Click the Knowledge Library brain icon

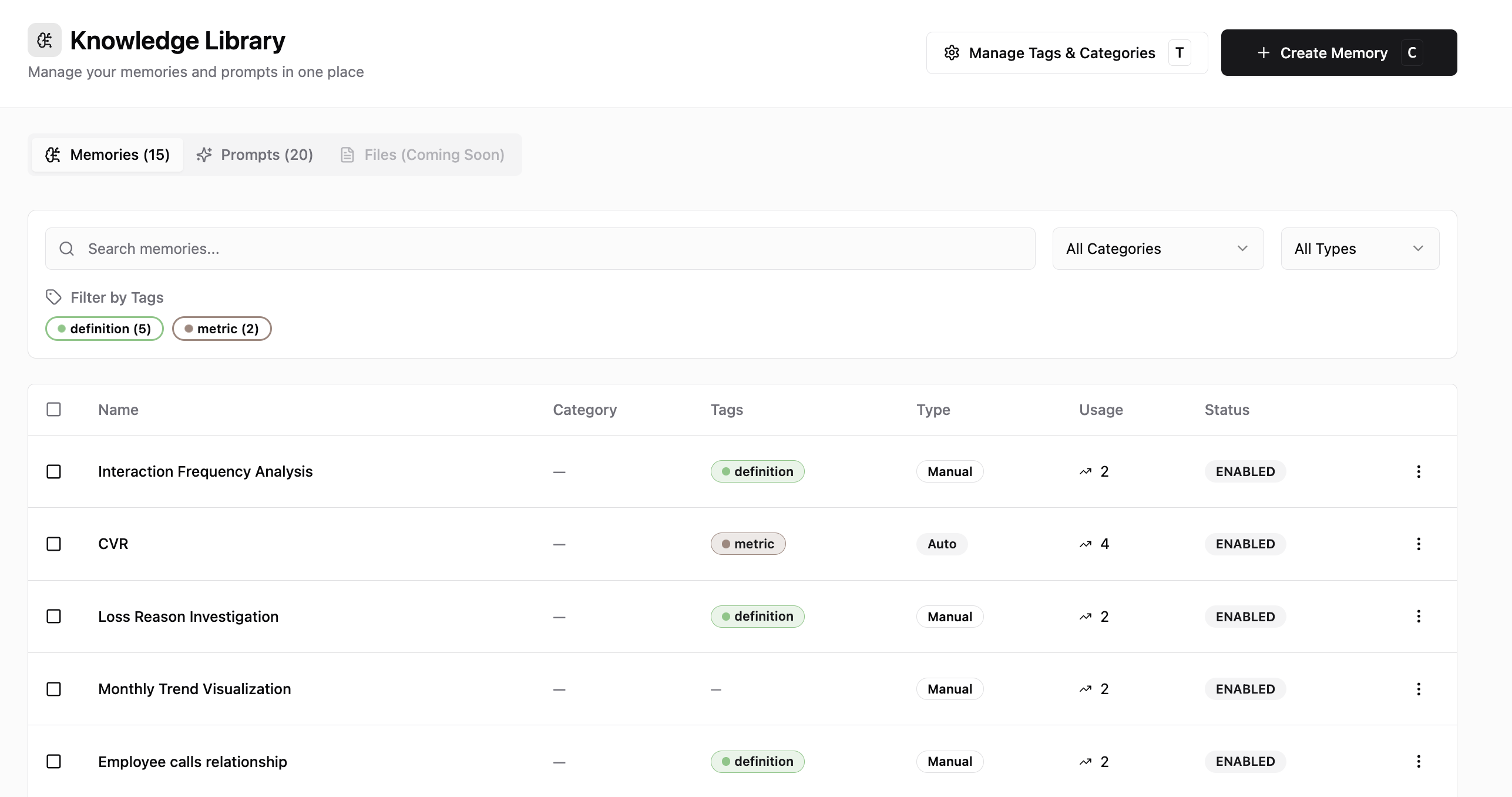(45, 40)
